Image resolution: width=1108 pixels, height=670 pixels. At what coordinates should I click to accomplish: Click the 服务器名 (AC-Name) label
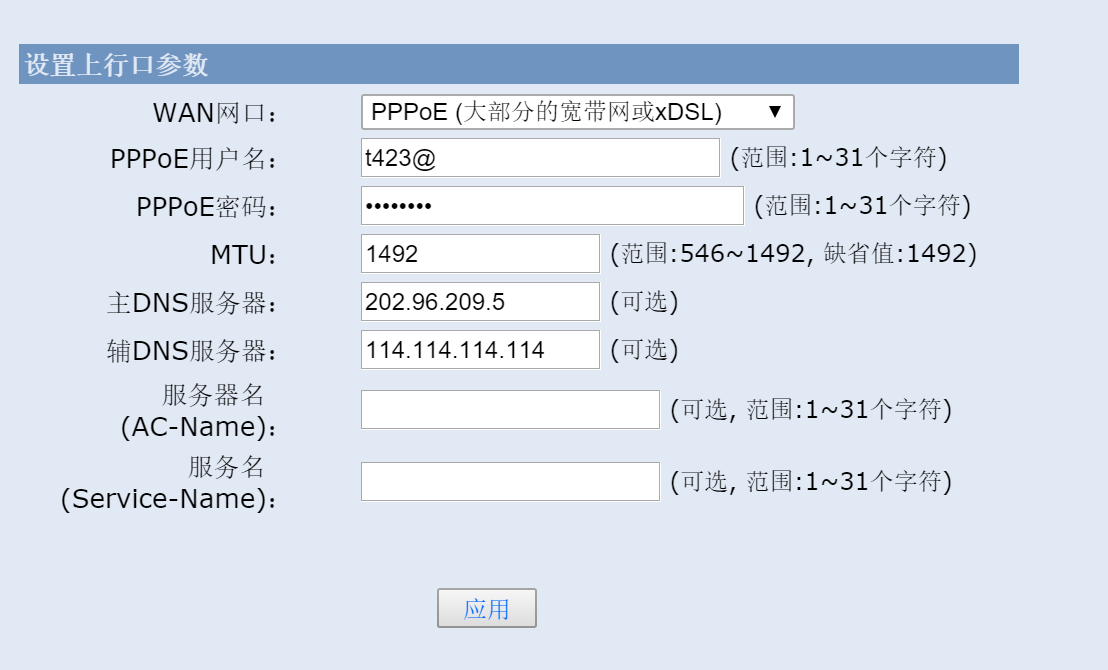click(198, 411)
